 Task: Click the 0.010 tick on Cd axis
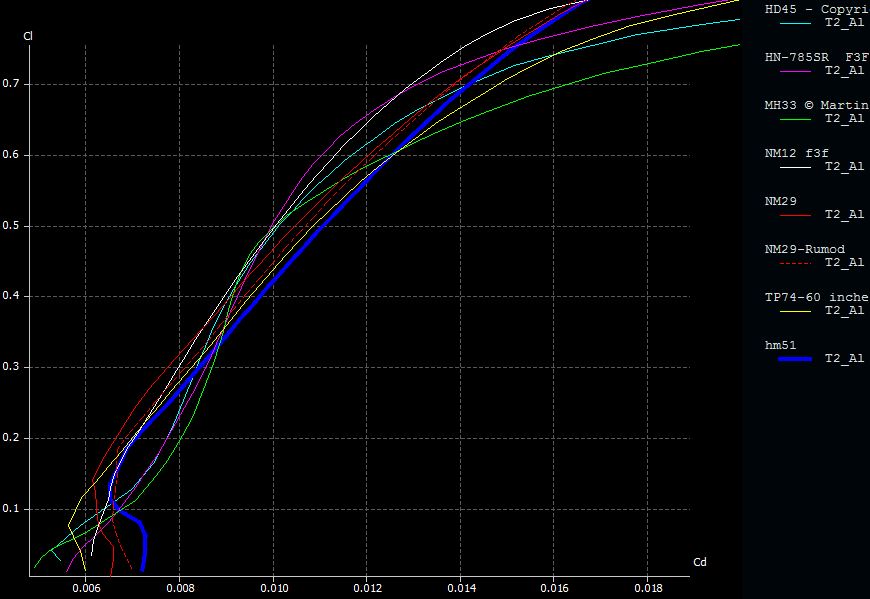click(x=273, y=589)
